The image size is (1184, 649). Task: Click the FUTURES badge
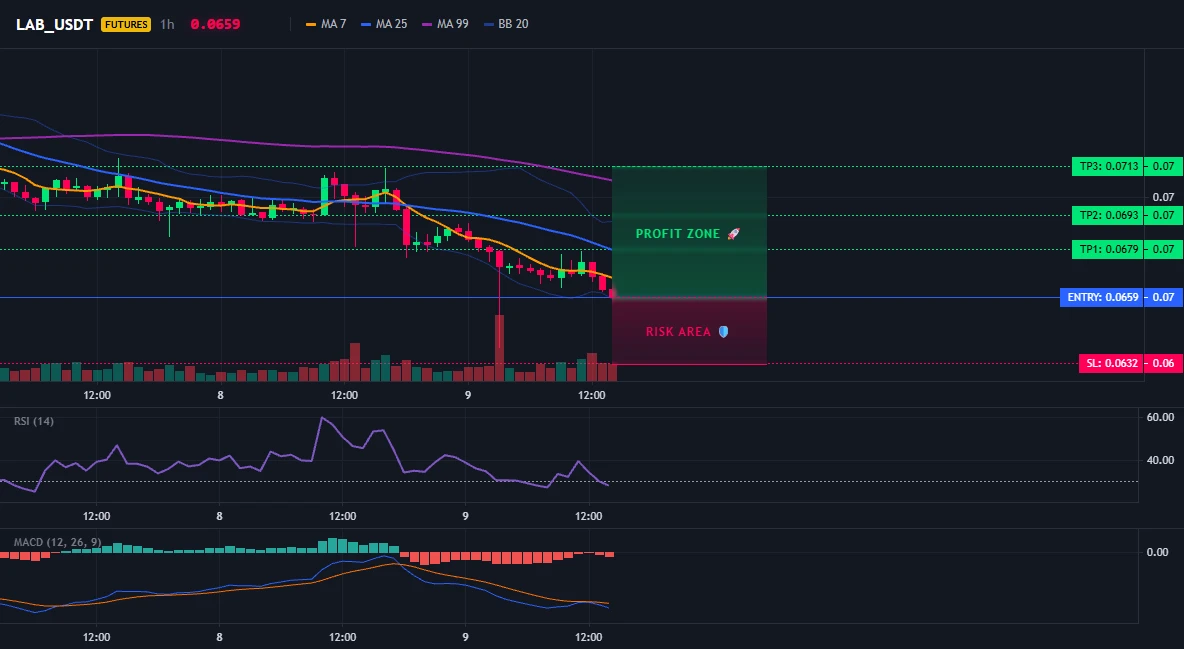126,24
